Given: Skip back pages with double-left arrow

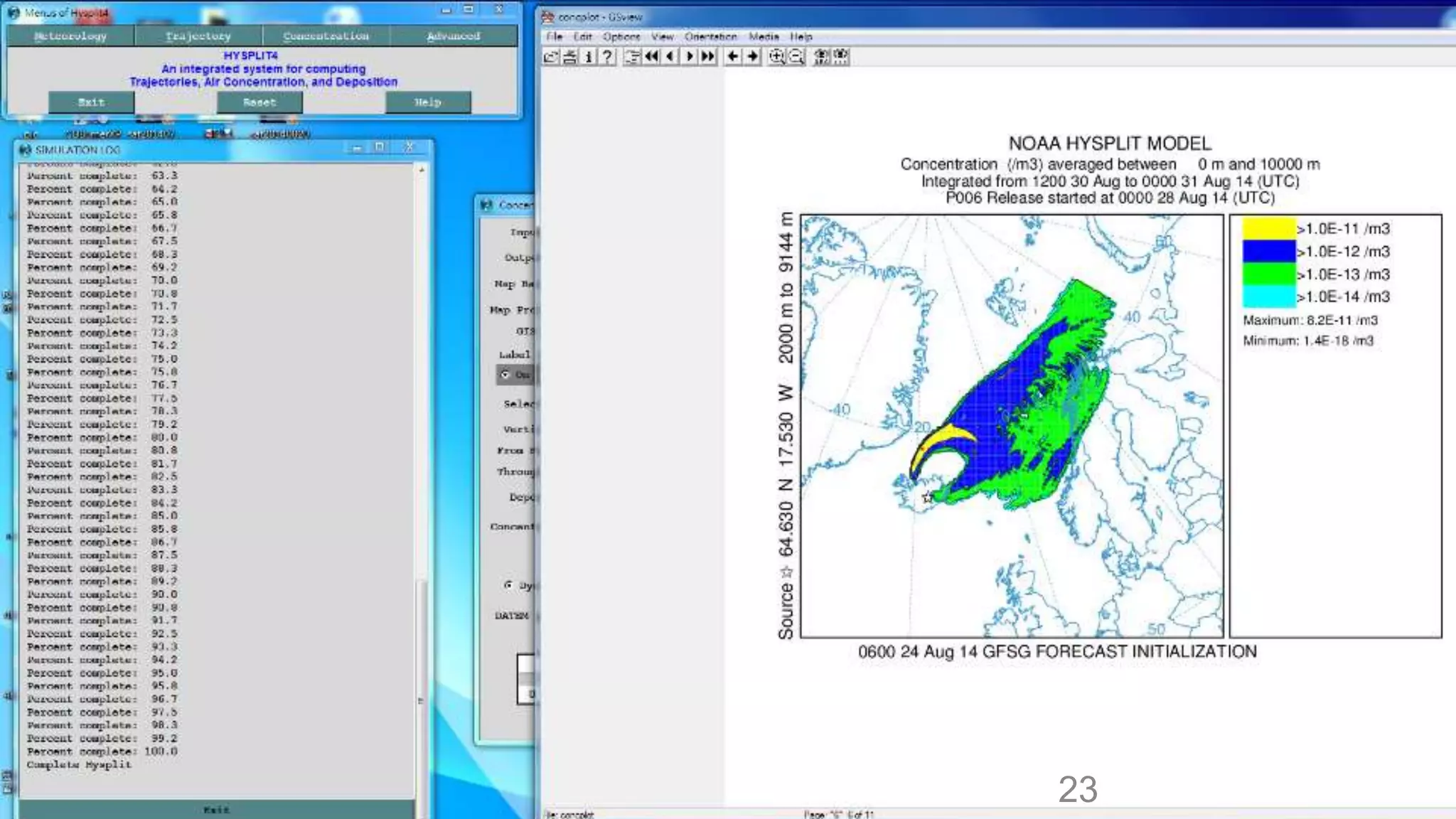Looking at the screenshot, I should click(x=651, y=57).
